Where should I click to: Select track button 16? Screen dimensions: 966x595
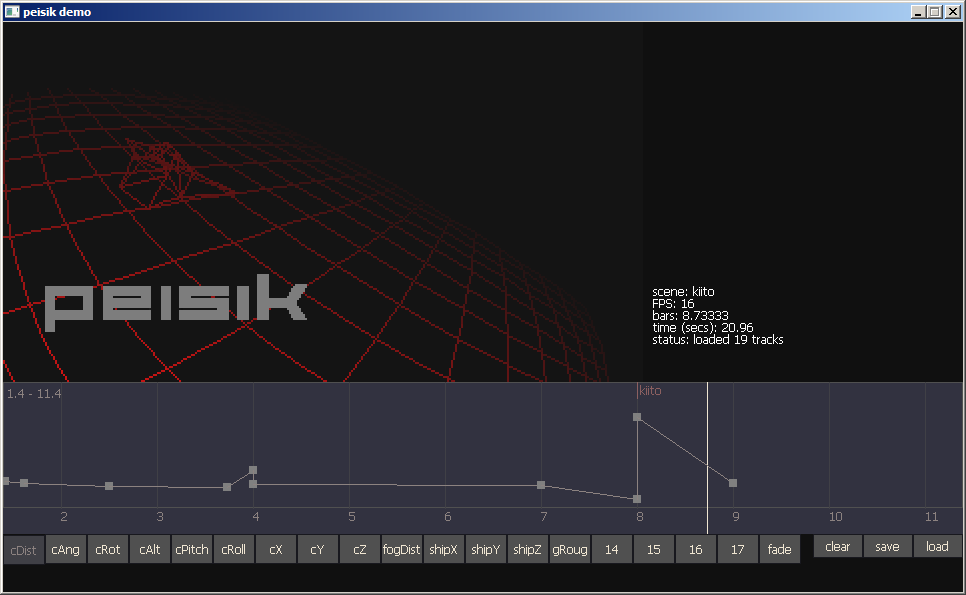[696, 549]
